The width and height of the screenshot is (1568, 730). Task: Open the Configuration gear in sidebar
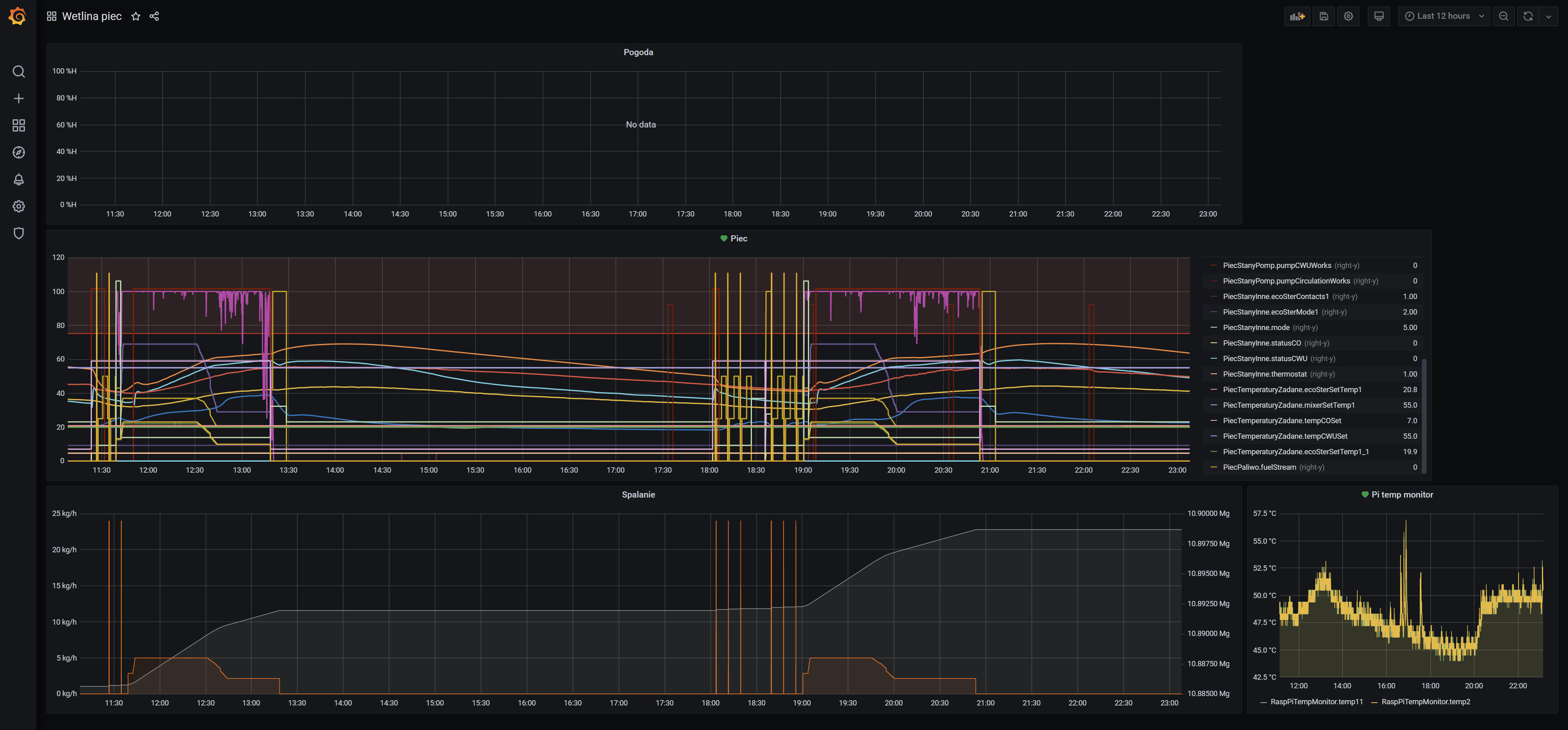click(x=18, y=206)
